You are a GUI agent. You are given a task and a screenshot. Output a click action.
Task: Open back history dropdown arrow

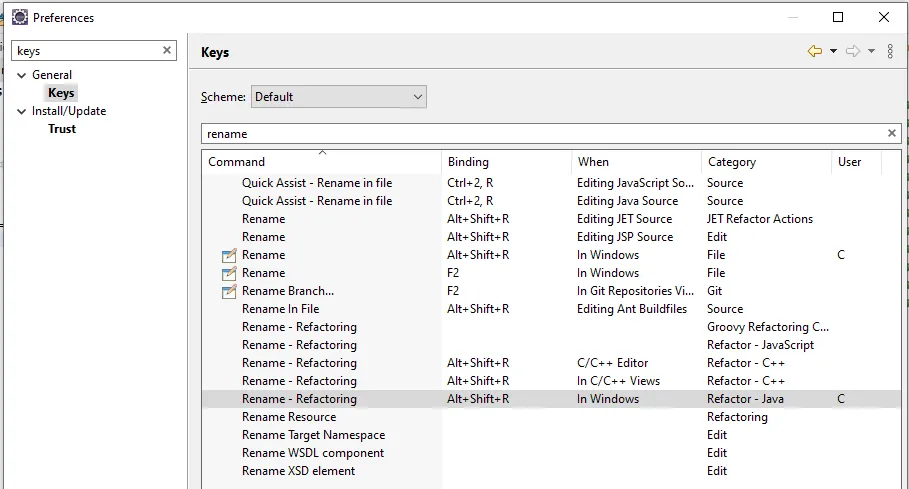tap(833, 51)
